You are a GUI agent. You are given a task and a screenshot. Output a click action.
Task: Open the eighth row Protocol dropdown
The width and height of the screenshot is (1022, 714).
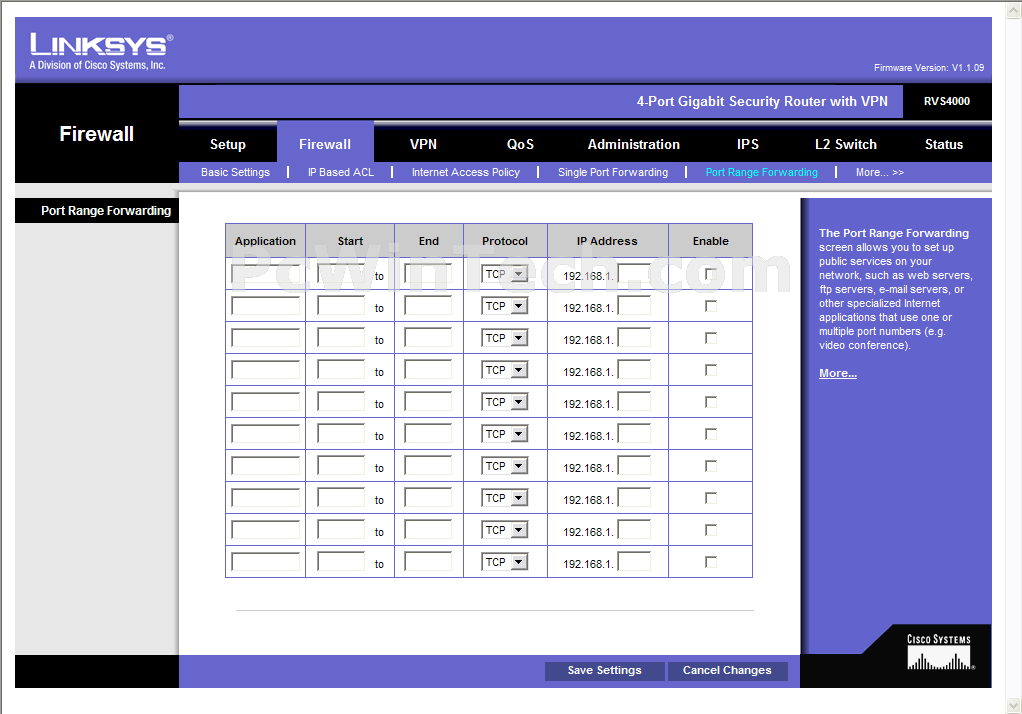point(505,498)
